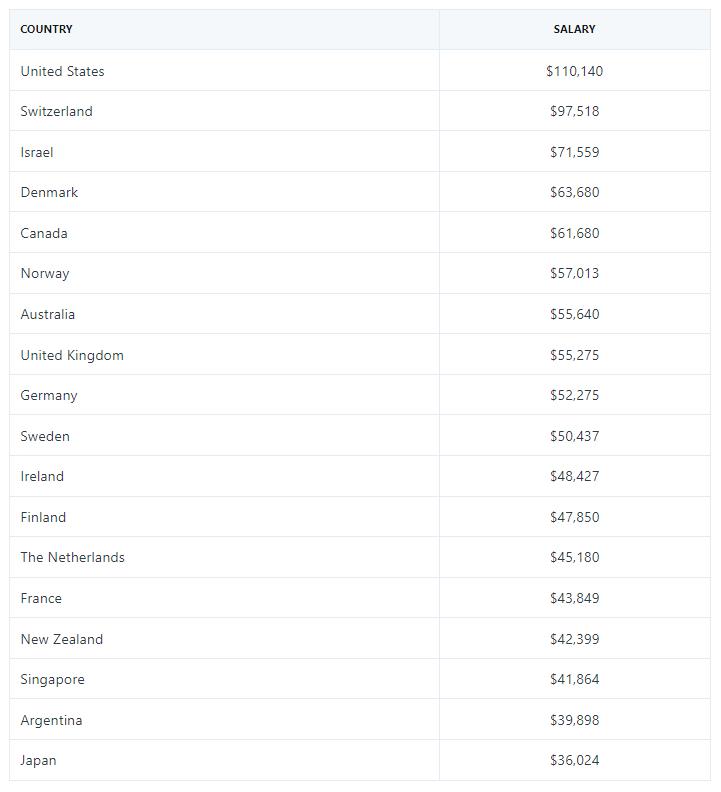
Task: Click the Singapore country cell
Action: (52, 679)
